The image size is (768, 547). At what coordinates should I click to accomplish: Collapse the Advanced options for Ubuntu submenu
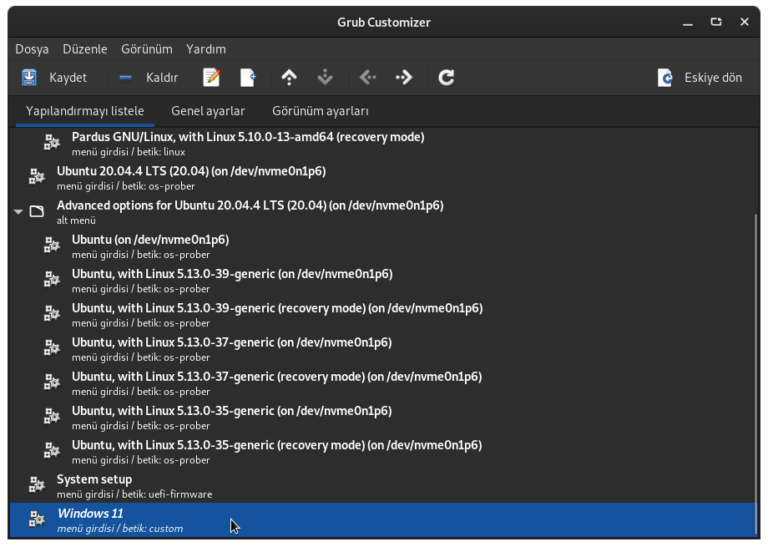click(x=18, y=211)
